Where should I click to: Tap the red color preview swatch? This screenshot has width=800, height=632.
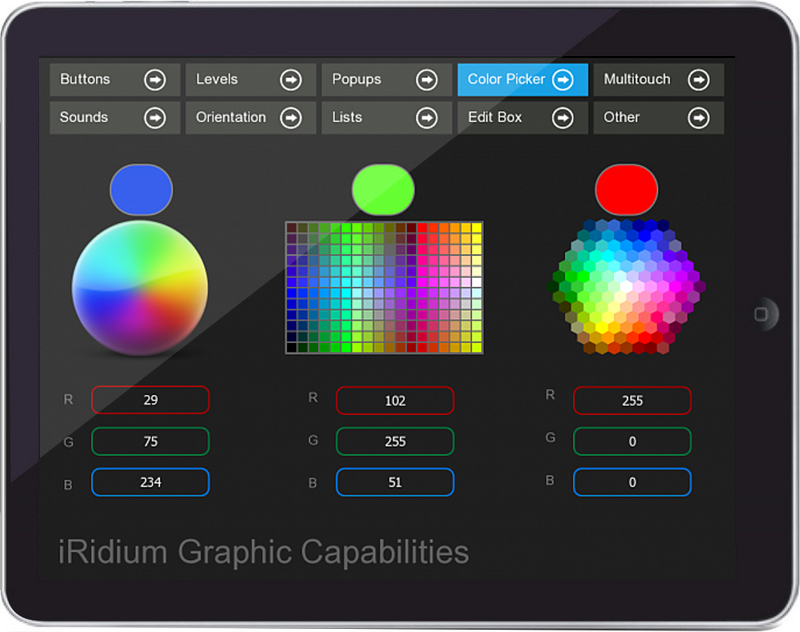(626, 188)
